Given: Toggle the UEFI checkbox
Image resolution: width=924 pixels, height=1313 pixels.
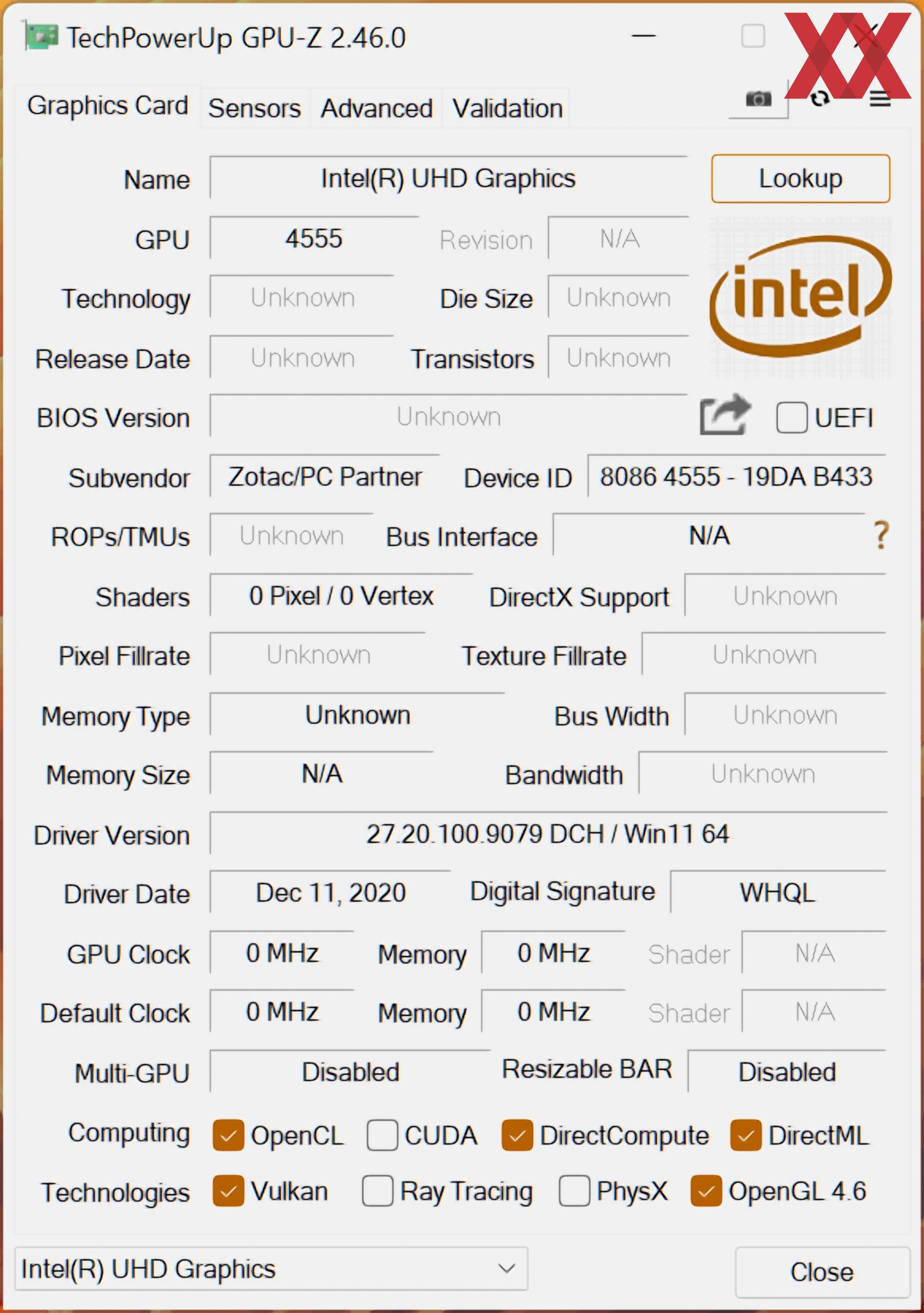Looking at the screenshot, I should [791, 417].
